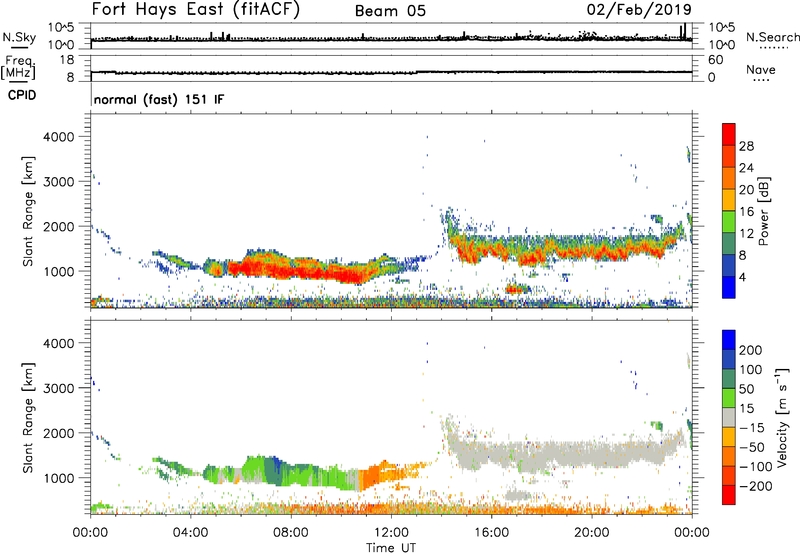Screen dimensions: 800x554
Task: Click the 'N.Search' legend label
Action: pyautogui.click(x=773, y=37)
